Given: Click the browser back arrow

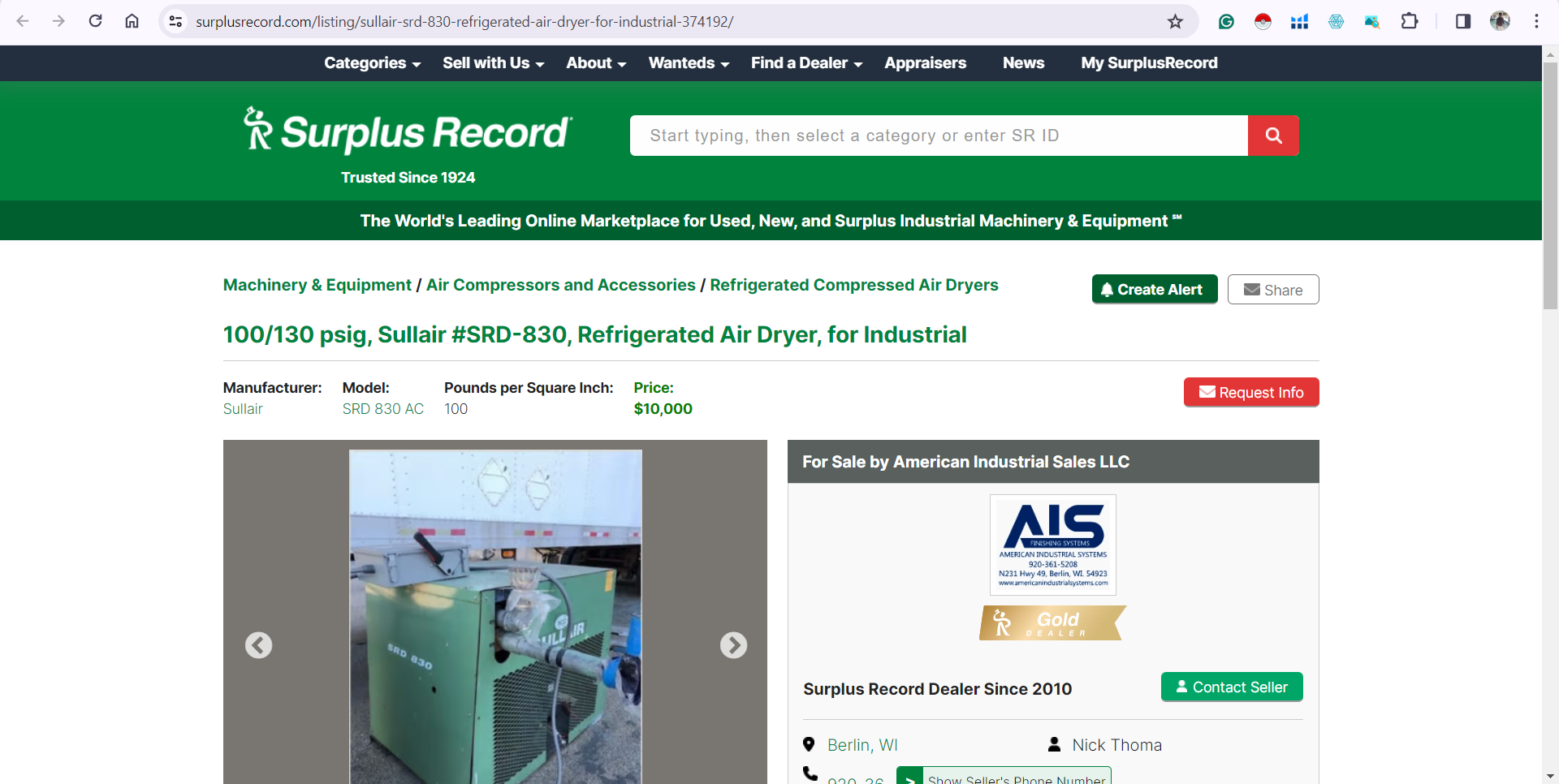Looking at the screenshot, I should click(x=23, y=21).
